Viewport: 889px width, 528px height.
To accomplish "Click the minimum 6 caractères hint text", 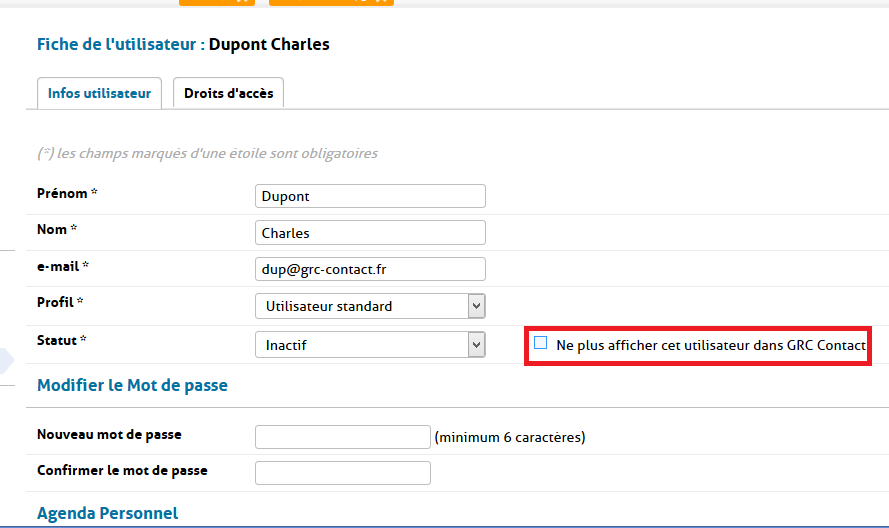I will click(x=510, y=437).
